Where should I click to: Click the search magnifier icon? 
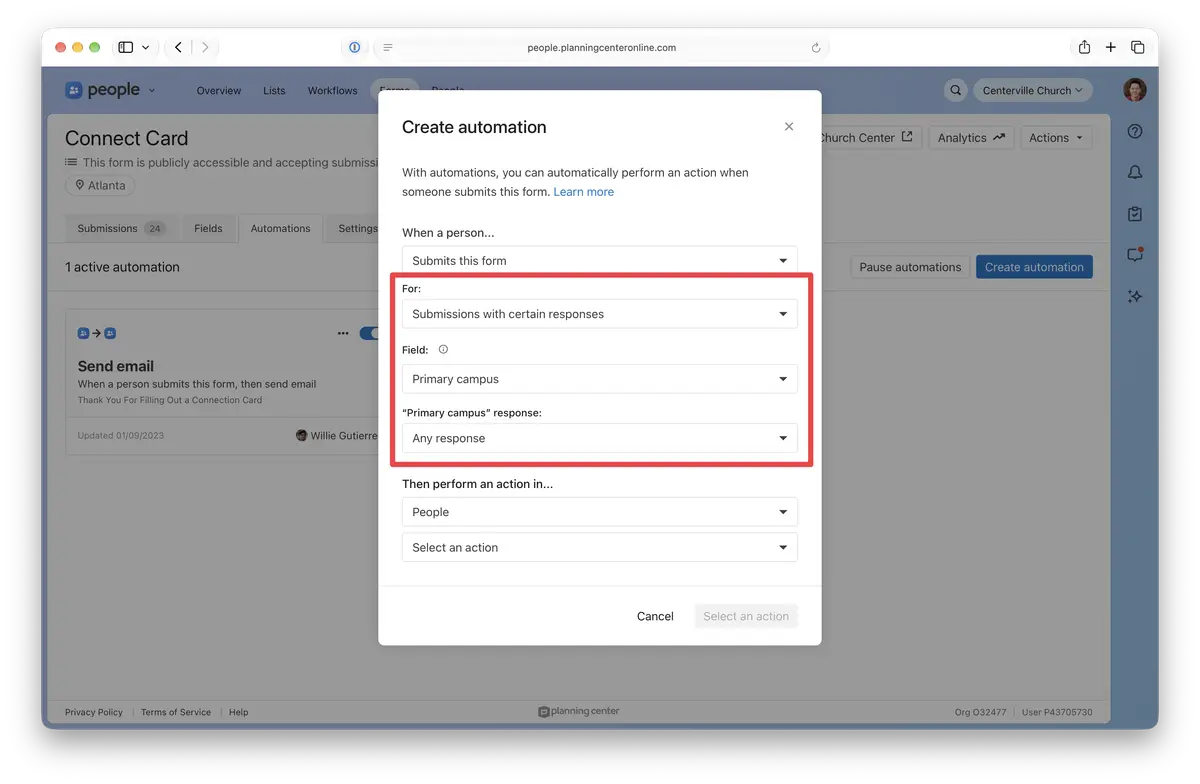[956, 90]
